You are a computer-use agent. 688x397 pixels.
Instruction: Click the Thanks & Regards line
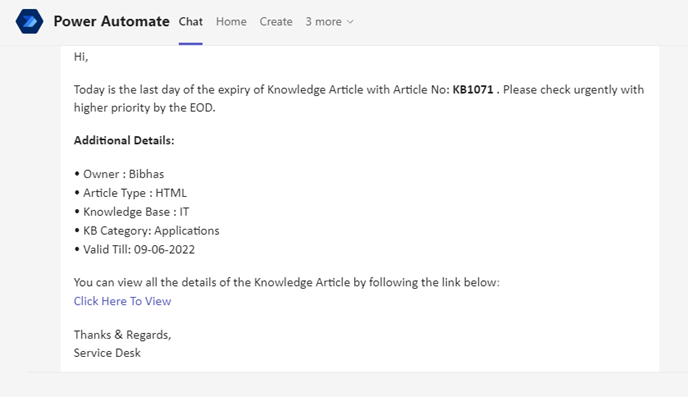click(x=122, y=335)
